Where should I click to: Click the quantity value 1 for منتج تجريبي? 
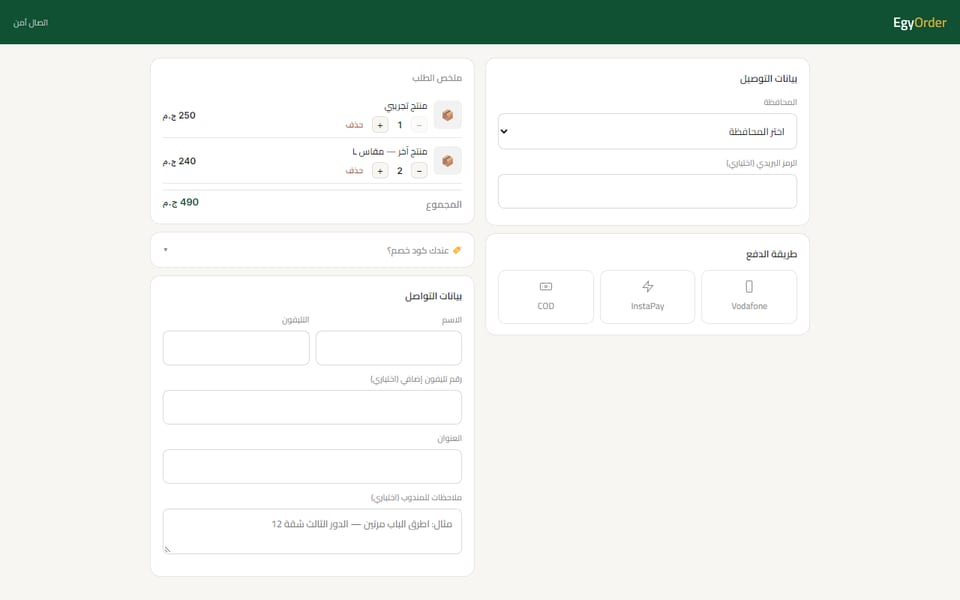pyautogui.click(x=400, y=125)
